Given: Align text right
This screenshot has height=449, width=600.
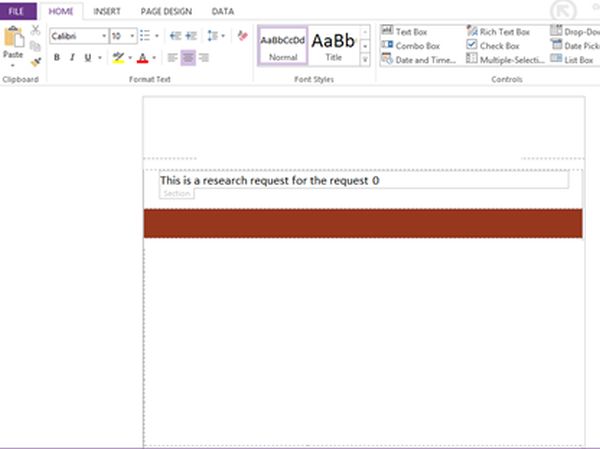Looking at the screenshot, I should pyautogui.click(x=203, y=58).
